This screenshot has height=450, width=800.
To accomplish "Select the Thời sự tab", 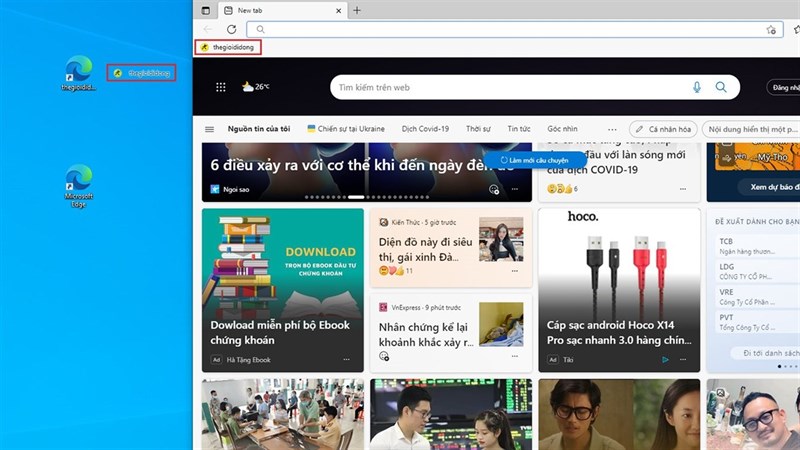I will tap(478, 129).
